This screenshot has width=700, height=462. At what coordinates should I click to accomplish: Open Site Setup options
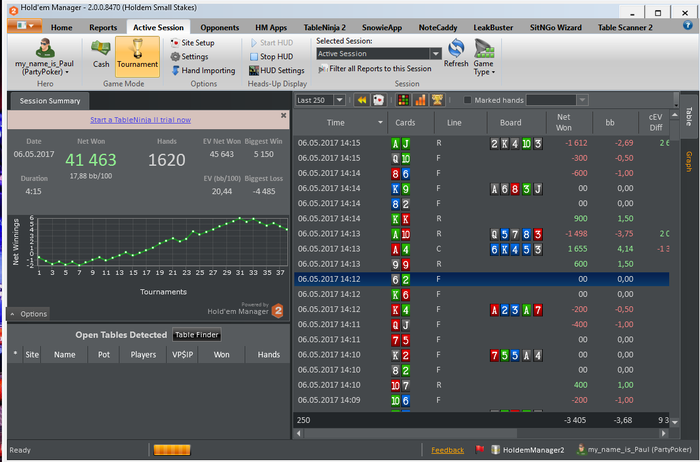point(192,43)
